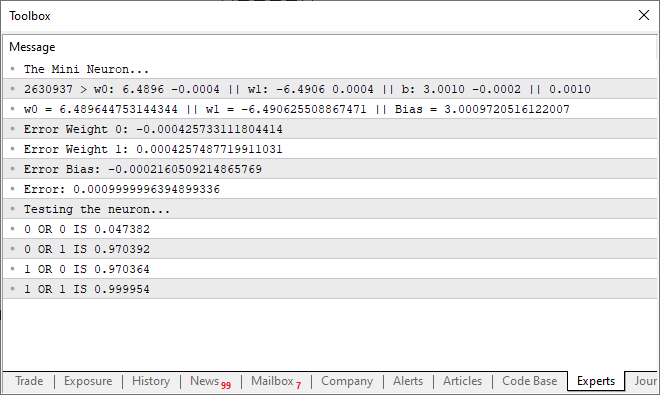Screen dimensions: 660x395
Task: Open the partially visible Journal tab
Action: click(x=643, y=381)
